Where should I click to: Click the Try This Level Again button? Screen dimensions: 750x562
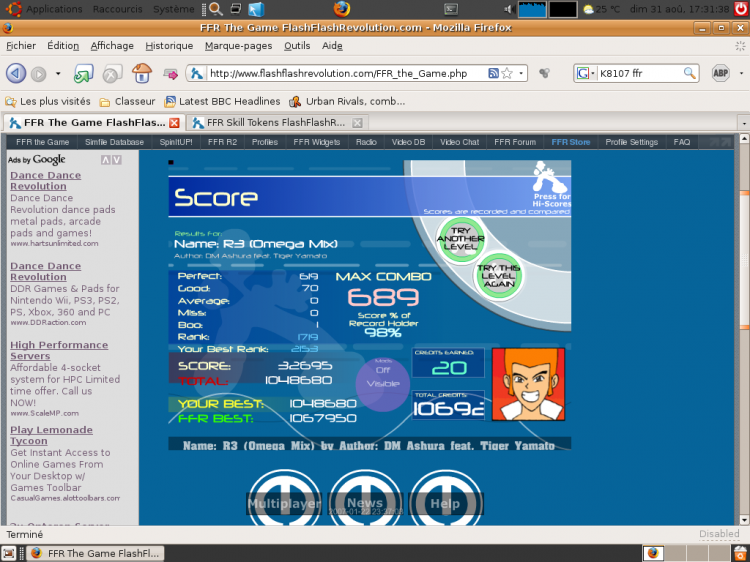[x=498, y=276]
